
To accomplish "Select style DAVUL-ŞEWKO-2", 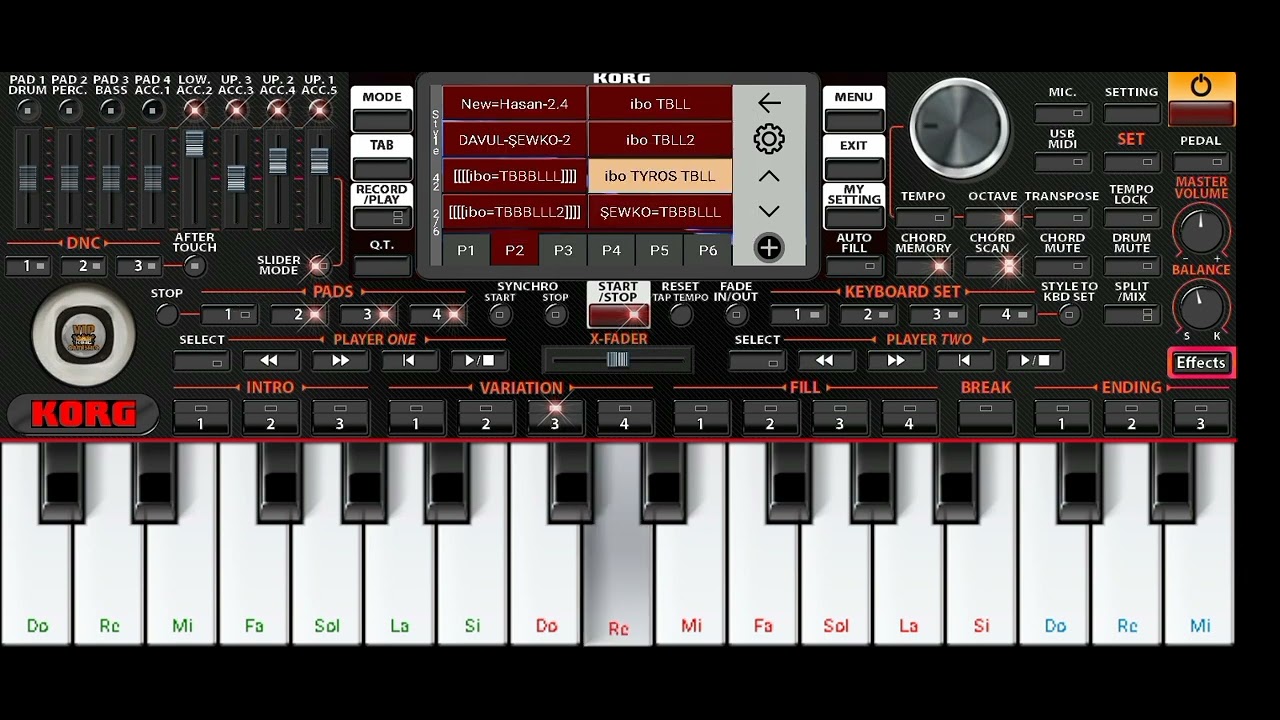I will [x=515, y=140].
